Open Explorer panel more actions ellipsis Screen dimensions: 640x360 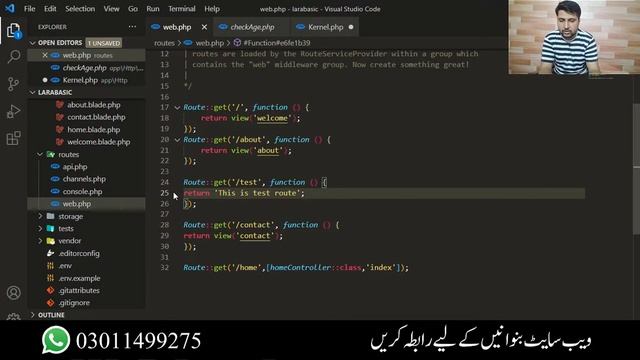[x=132, y=27]
